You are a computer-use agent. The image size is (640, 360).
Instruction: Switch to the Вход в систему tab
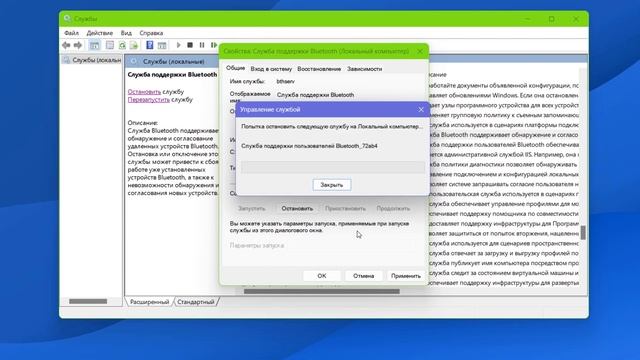click(x=271, y=69)
